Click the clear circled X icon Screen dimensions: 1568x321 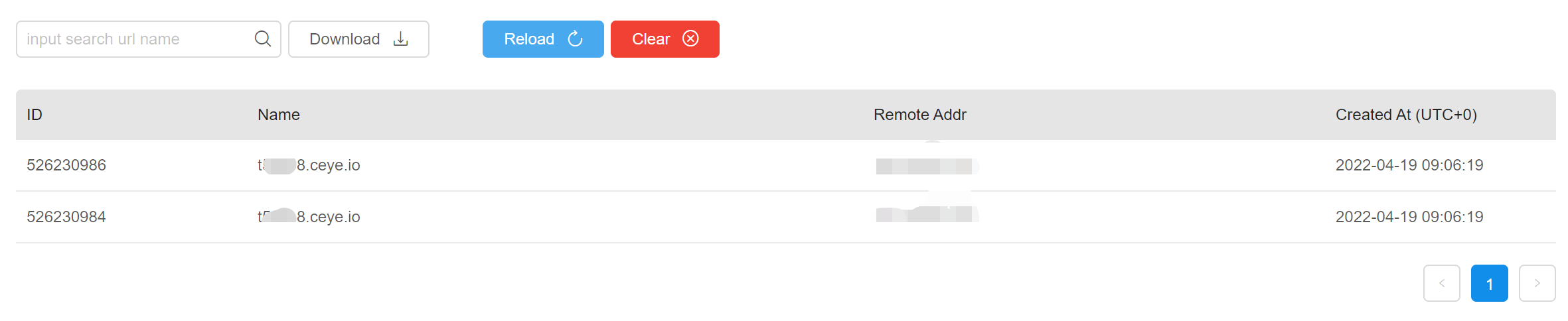tap(690, 39)
